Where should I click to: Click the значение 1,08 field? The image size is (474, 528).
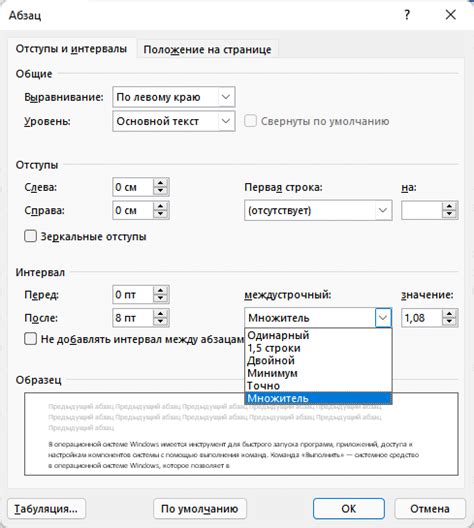point(421,318)
